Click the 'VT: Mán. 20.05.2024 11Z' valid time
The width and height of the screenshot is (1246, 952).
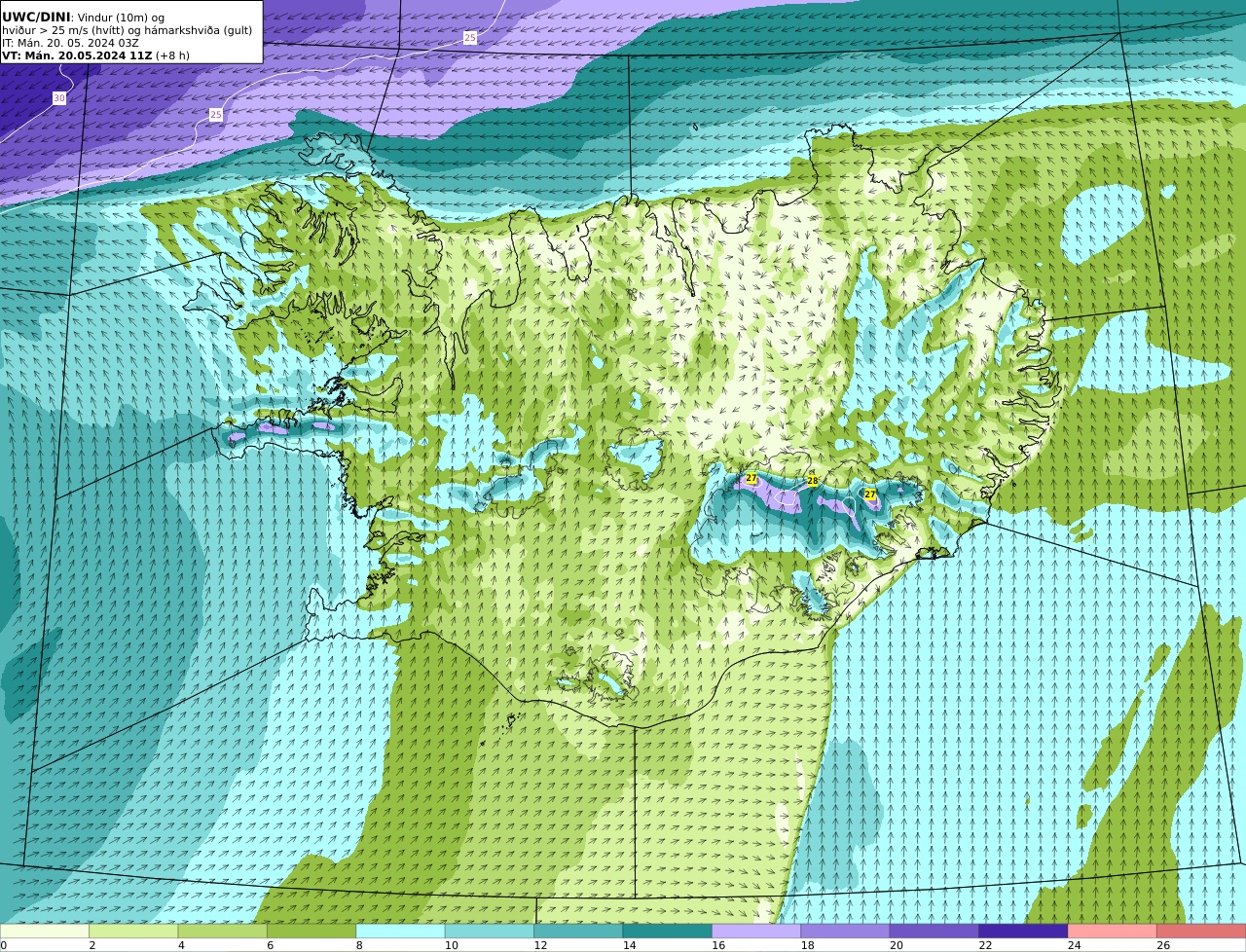point(77,55)
